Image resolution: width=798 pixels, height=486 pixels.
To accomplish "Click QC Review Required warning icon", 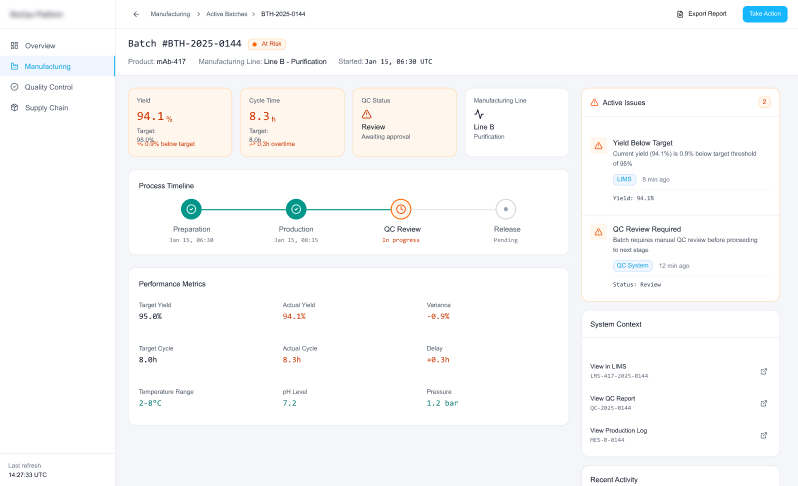I will (x=598, y=232).
